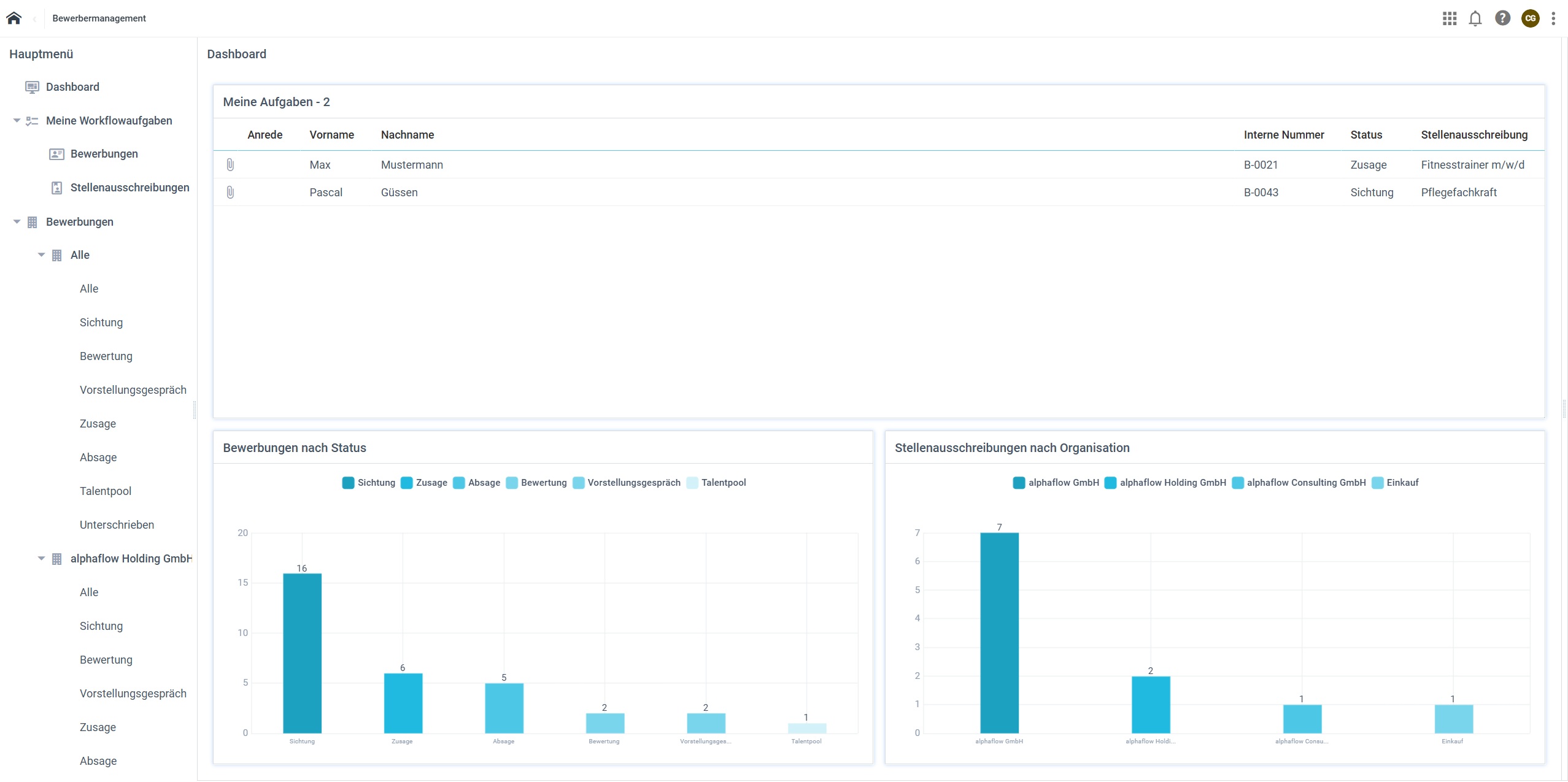Open the CG user avatar menu
The image size is (1568, 782).
pos(1530,18)
